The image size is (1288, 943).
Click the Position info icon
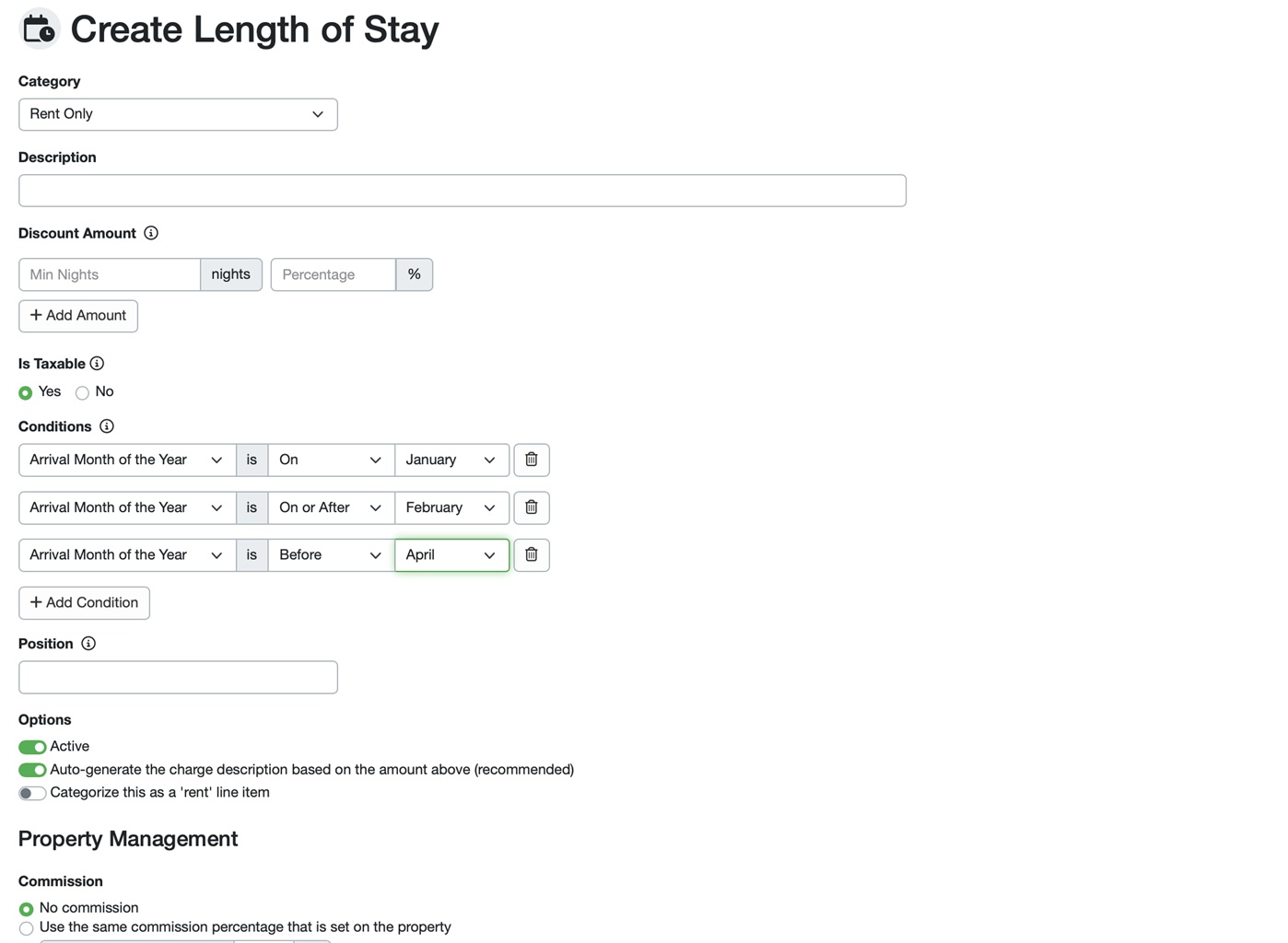click(x=88, y=644)
